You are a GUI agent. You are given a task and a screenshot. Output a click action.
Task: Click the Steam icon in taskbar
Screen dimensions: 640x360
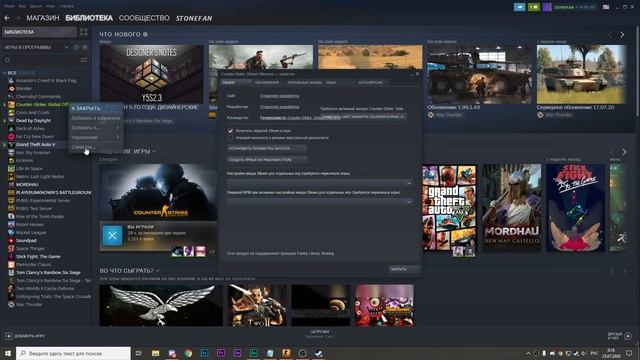pos(318,353)
